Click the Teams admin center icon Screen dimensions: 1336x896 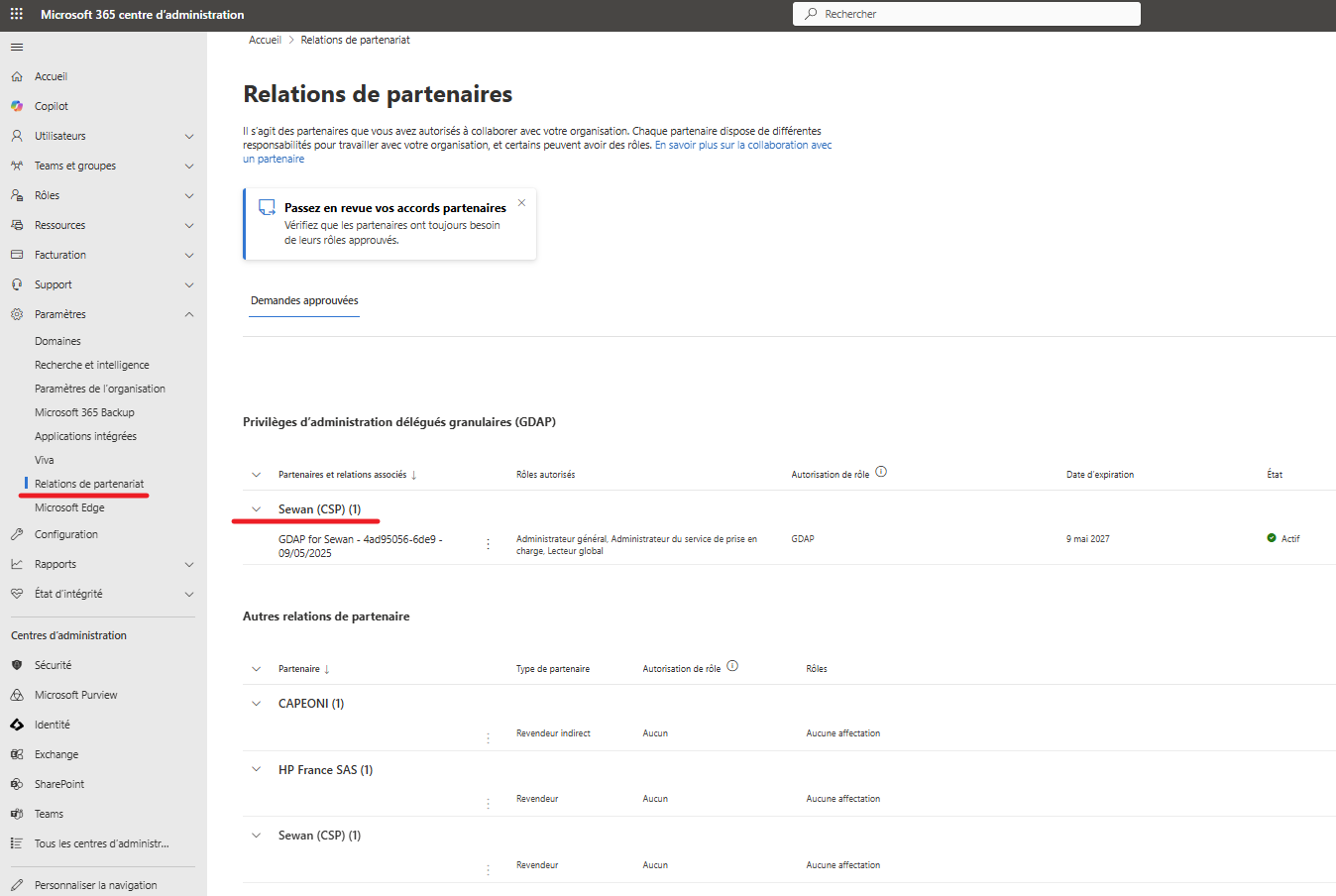tap(17, 814)
